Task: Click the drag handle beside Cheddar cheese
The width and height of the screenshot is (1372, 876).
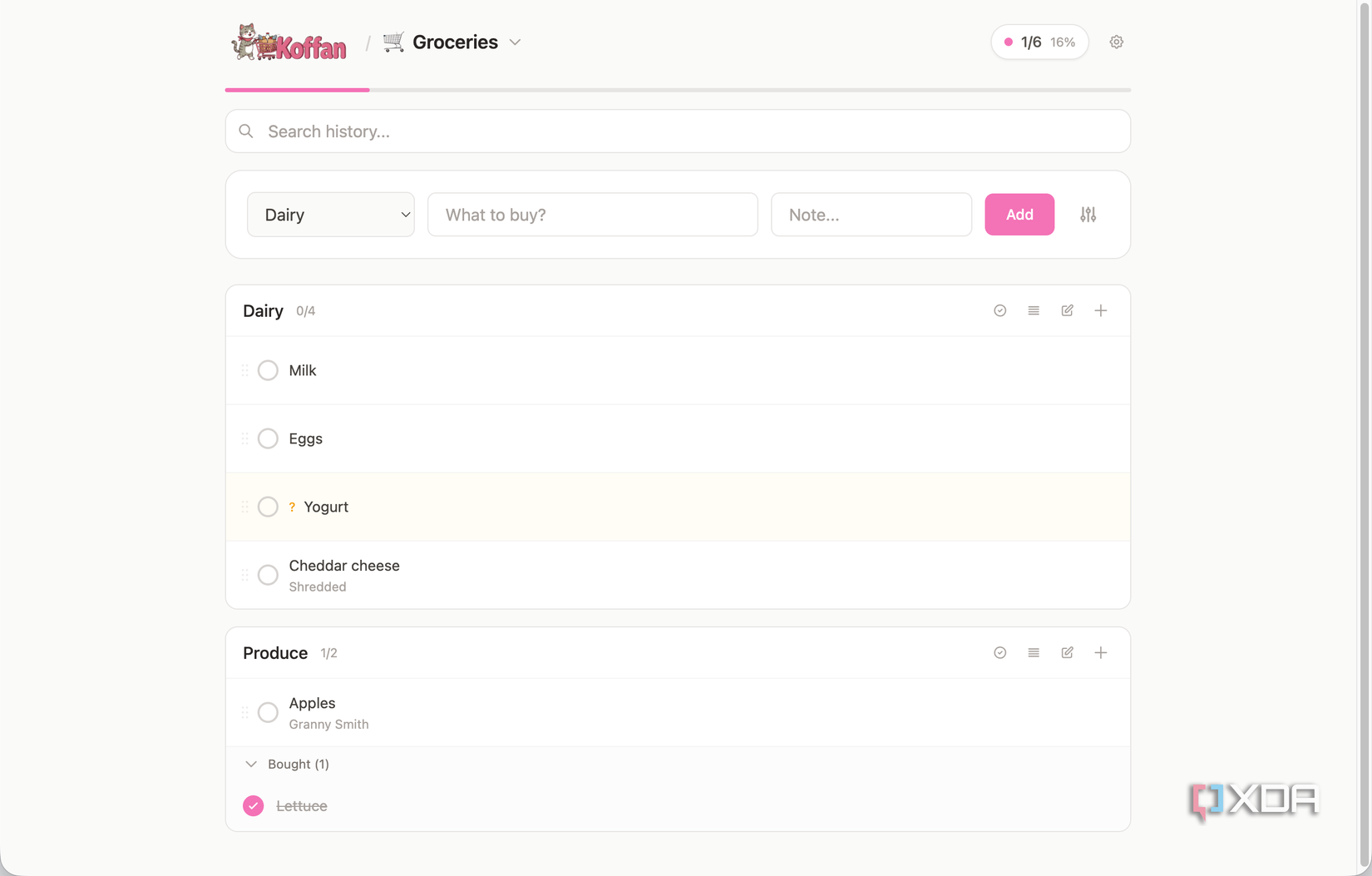Action: (x=244, y=575)
